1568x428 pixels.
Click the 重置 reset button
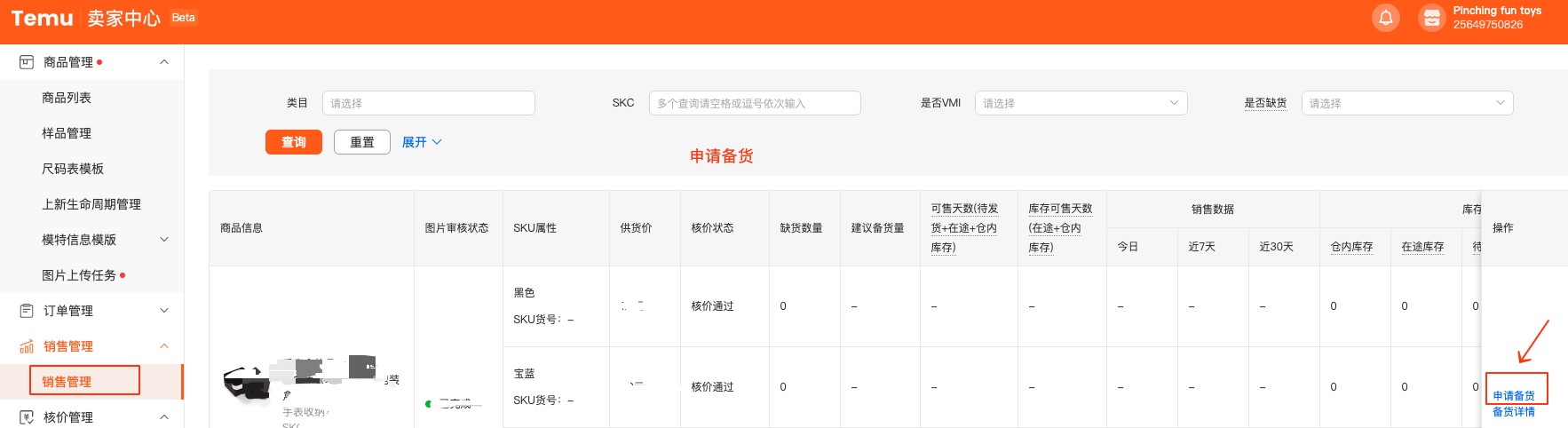pyautogui.click(x=362, y=142)
